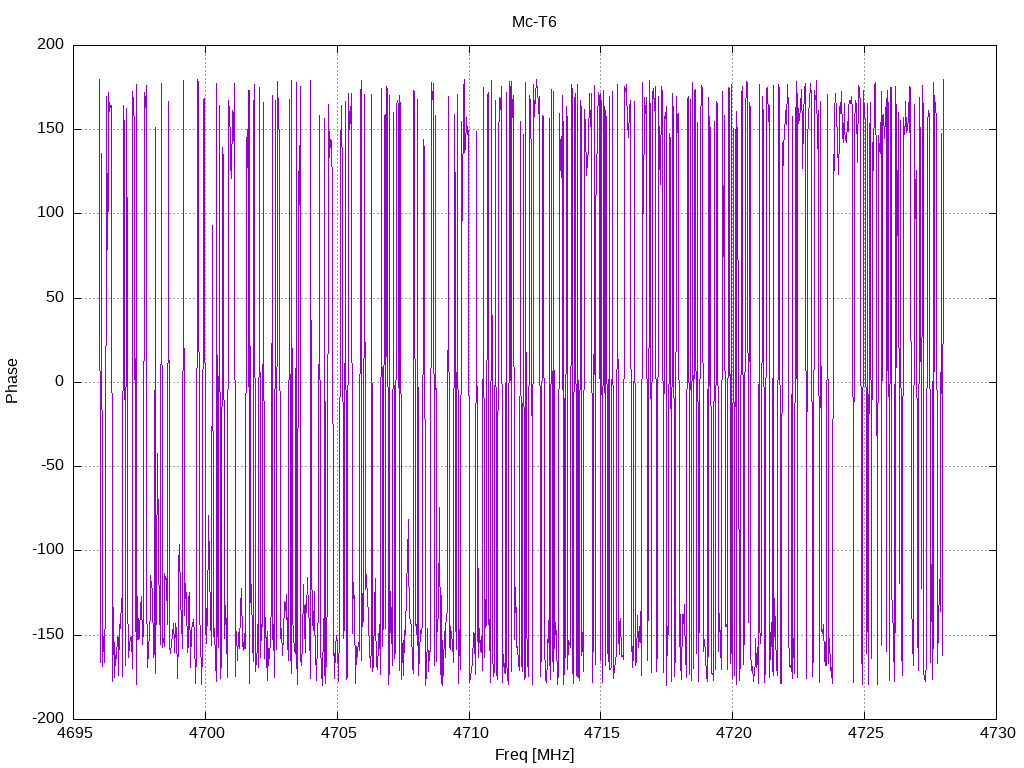The image size is (1024, 768).
Task: Click the 50 y-axis tick label
Action: pyautogui.click(x=56, y=297)
